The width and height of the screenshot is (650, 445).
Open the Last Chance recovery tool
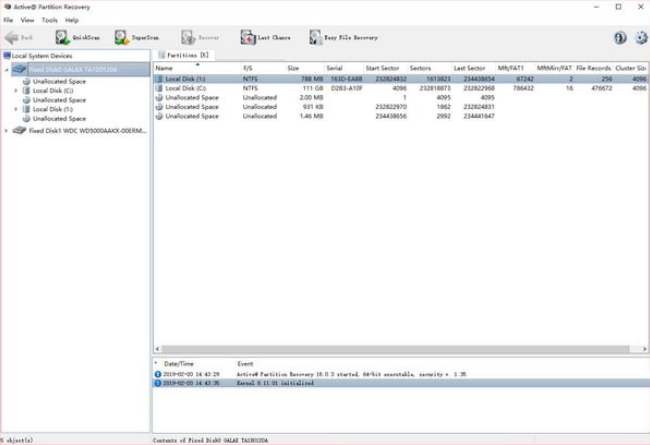265,38
